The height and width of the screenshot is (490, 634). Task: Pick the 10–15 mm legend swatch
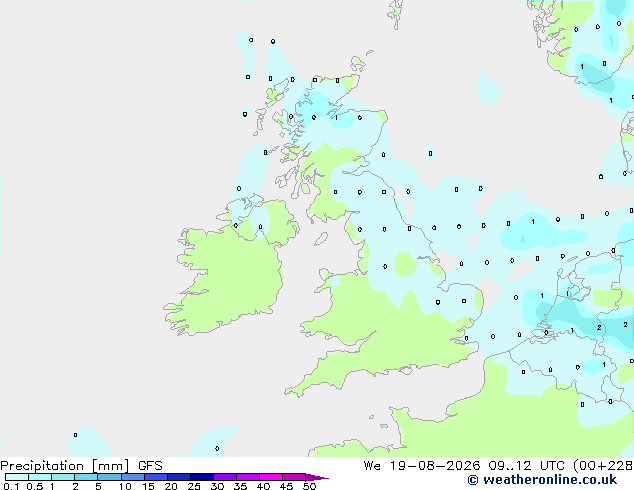tap(133, 477)
